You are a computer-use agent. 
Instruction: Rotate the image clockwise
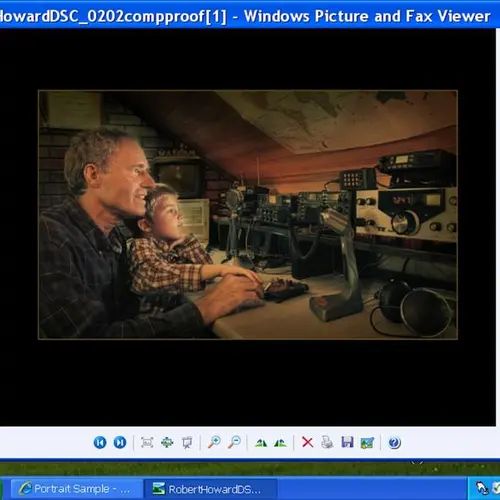click(261, 443)
